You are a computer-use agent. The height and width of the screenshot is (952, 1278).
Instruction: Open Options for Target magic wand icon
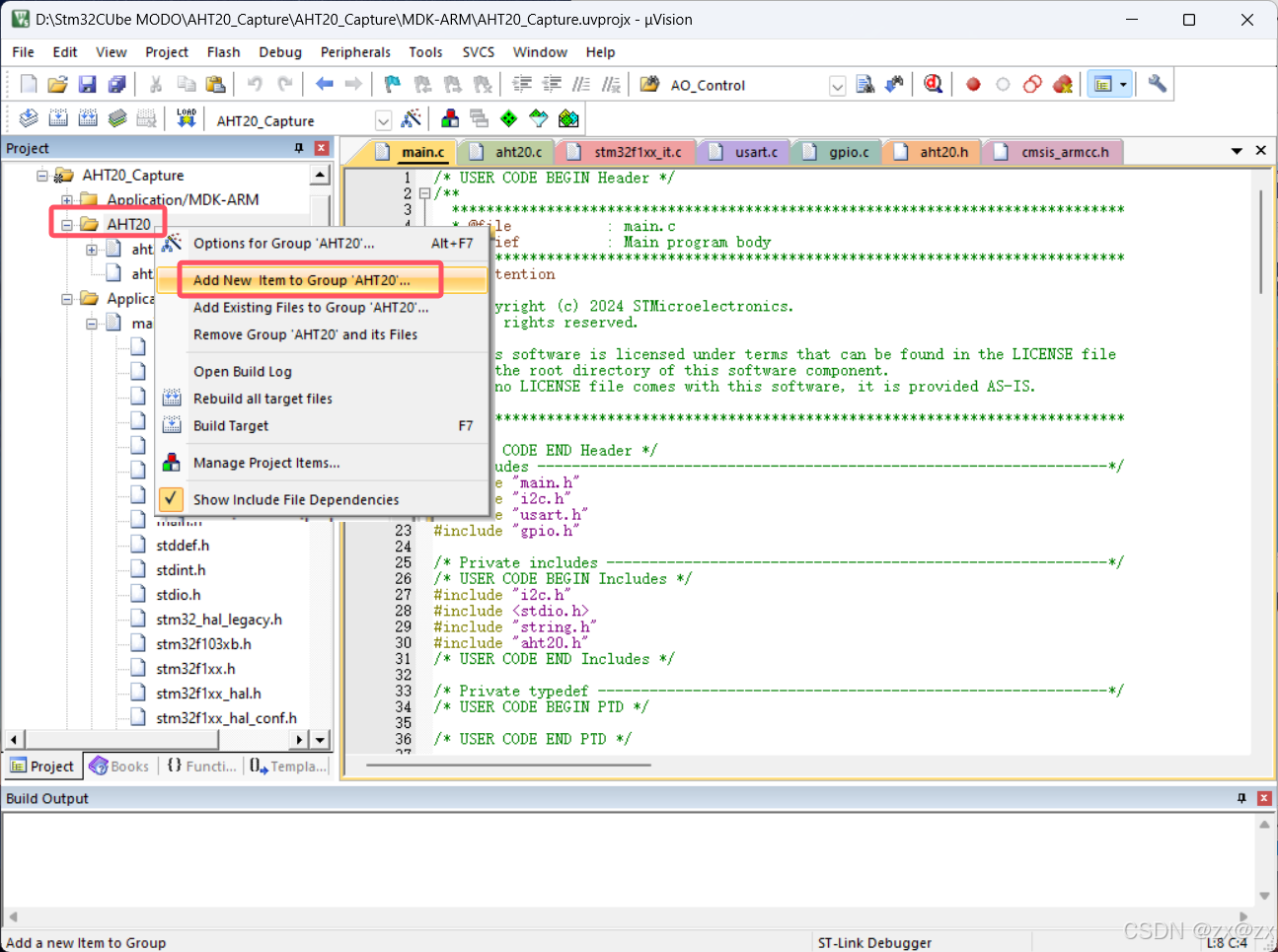point(412,119)
